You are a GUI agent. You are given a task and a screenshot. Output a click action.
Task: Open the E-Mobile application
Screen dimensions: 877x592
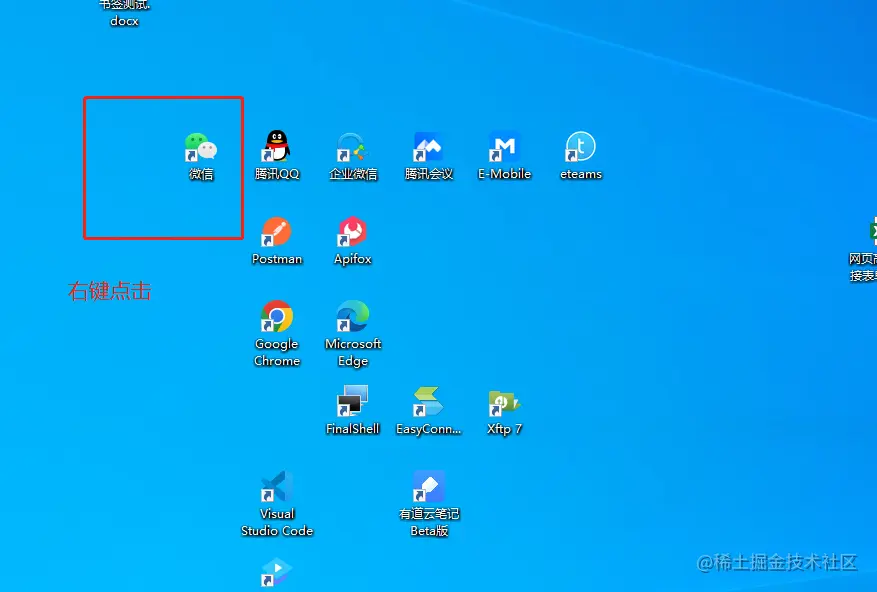click(x=505, y=147)
